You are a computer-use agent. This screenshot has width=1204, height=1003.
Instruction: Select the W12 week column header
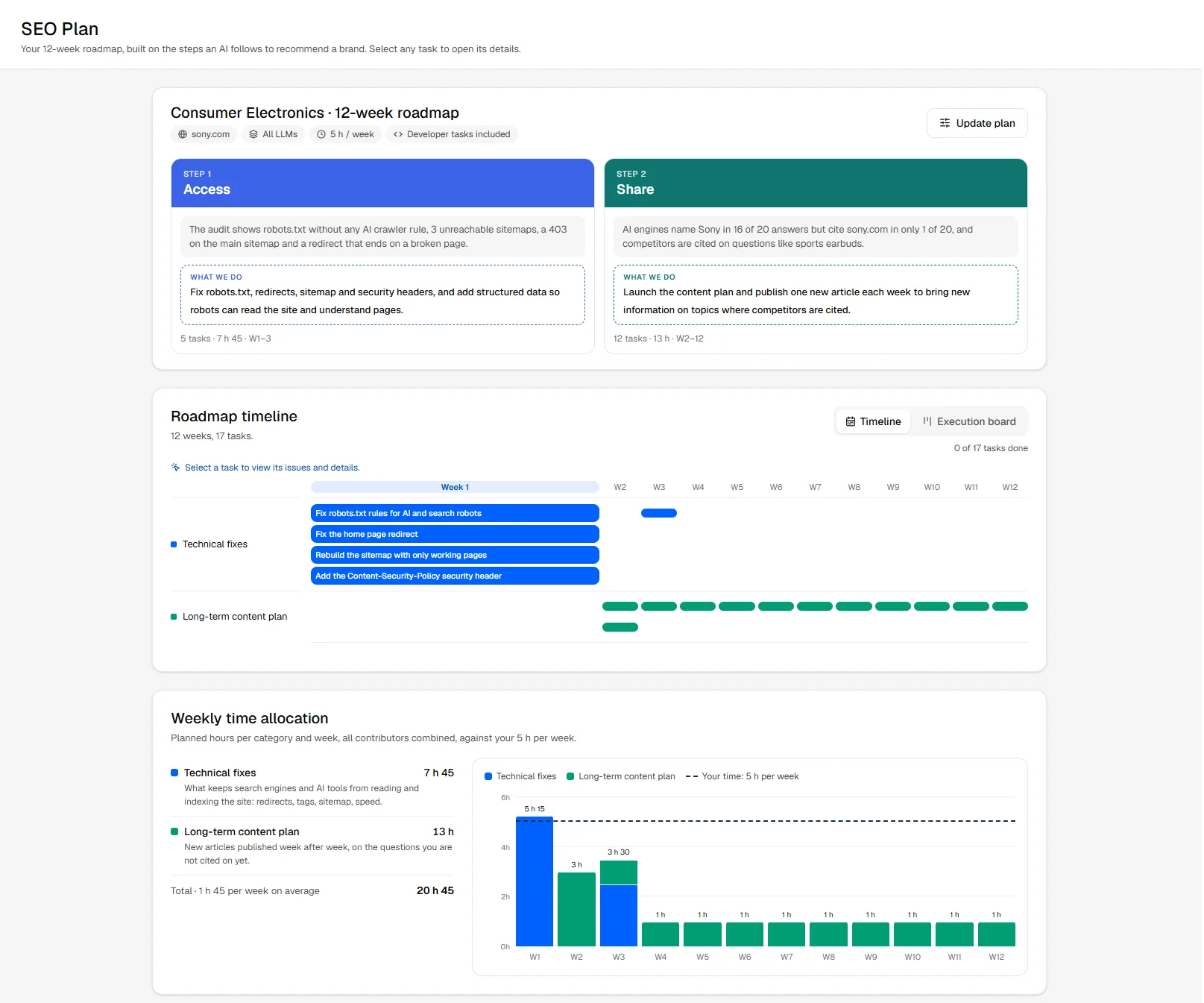pos(1010,487)
